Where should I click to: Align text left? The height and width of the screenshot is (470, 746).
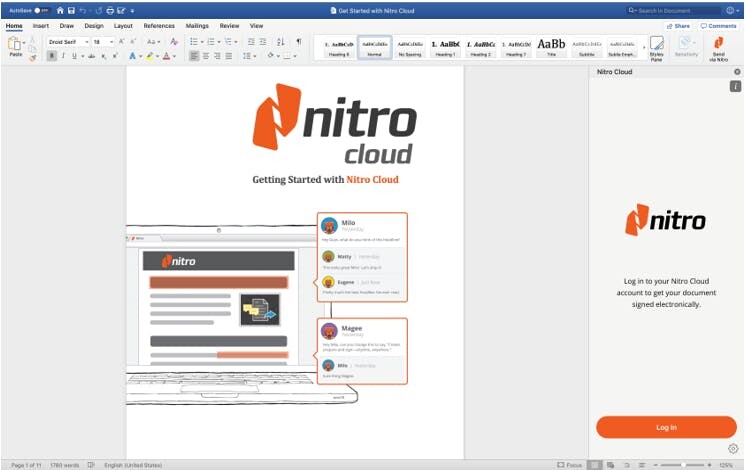click(x=194, y=56)
